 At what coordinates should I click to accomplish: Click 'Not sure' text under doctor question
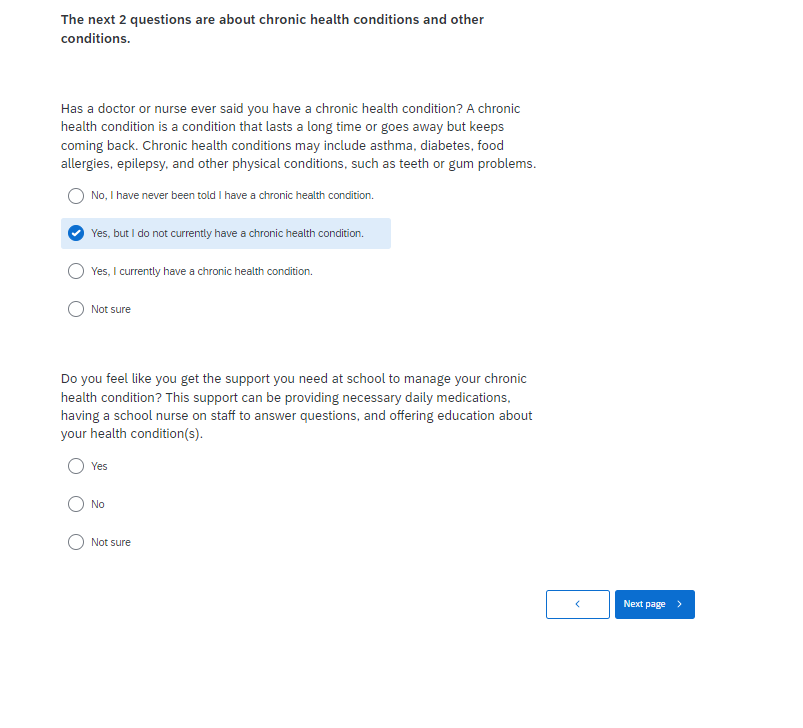tap(111, 309)
